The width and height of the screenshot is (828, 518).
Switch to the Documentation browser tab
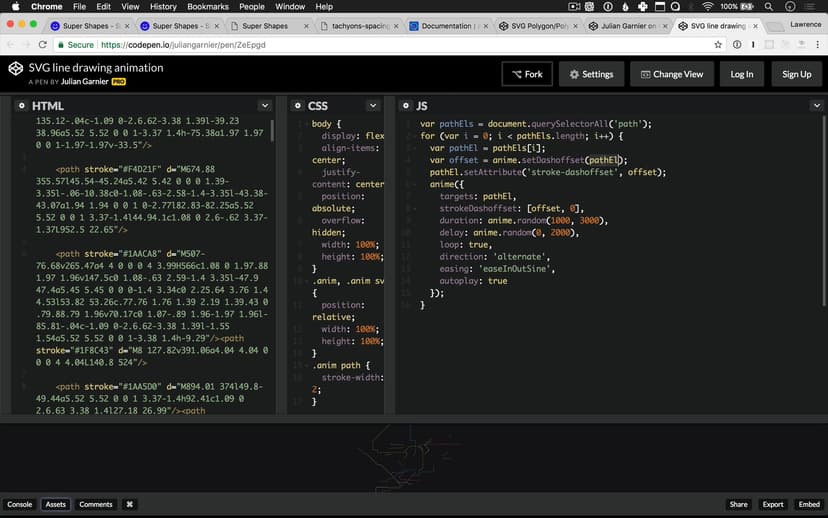(447, 25)
